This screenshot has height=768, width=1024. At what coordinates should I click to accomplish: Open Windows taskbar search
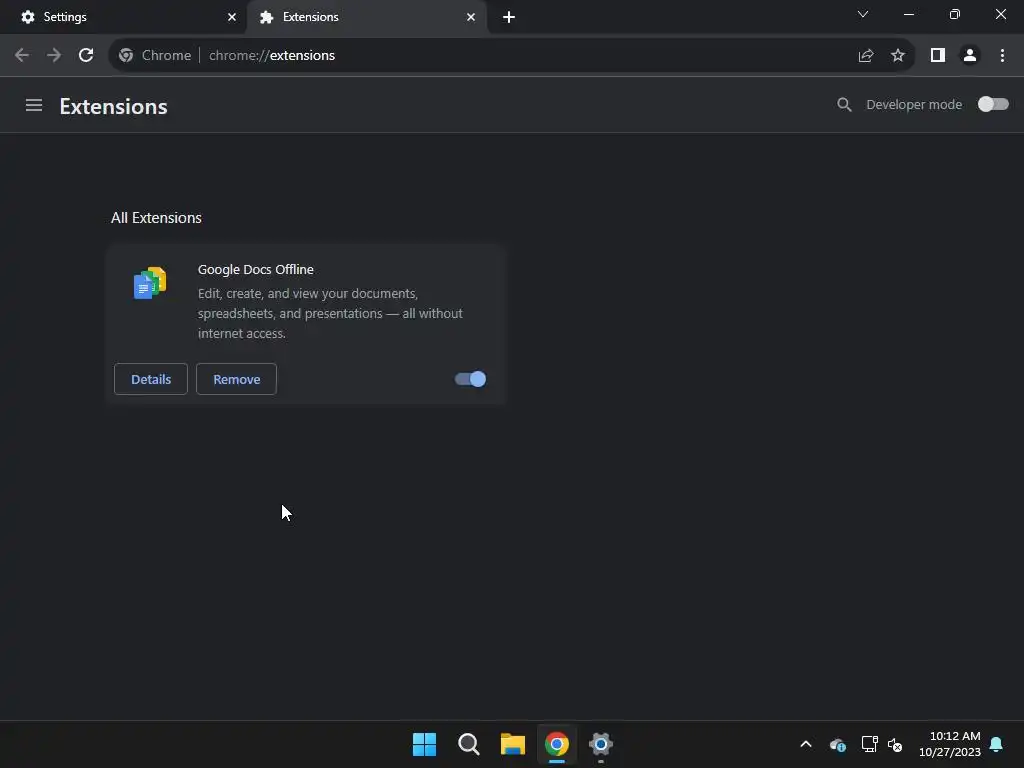pos(469,744)
